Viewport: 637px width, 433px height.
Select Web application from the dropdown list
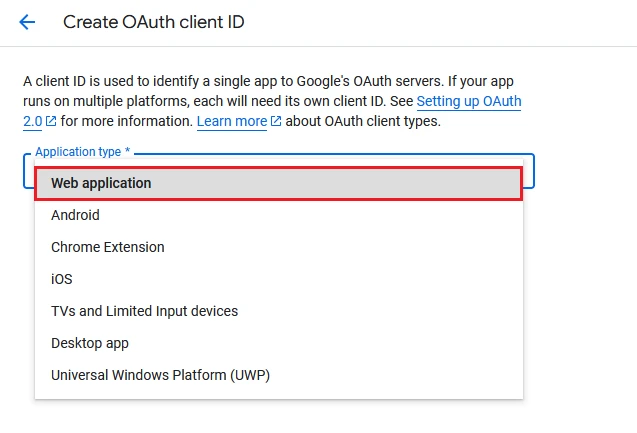[279, 183]
